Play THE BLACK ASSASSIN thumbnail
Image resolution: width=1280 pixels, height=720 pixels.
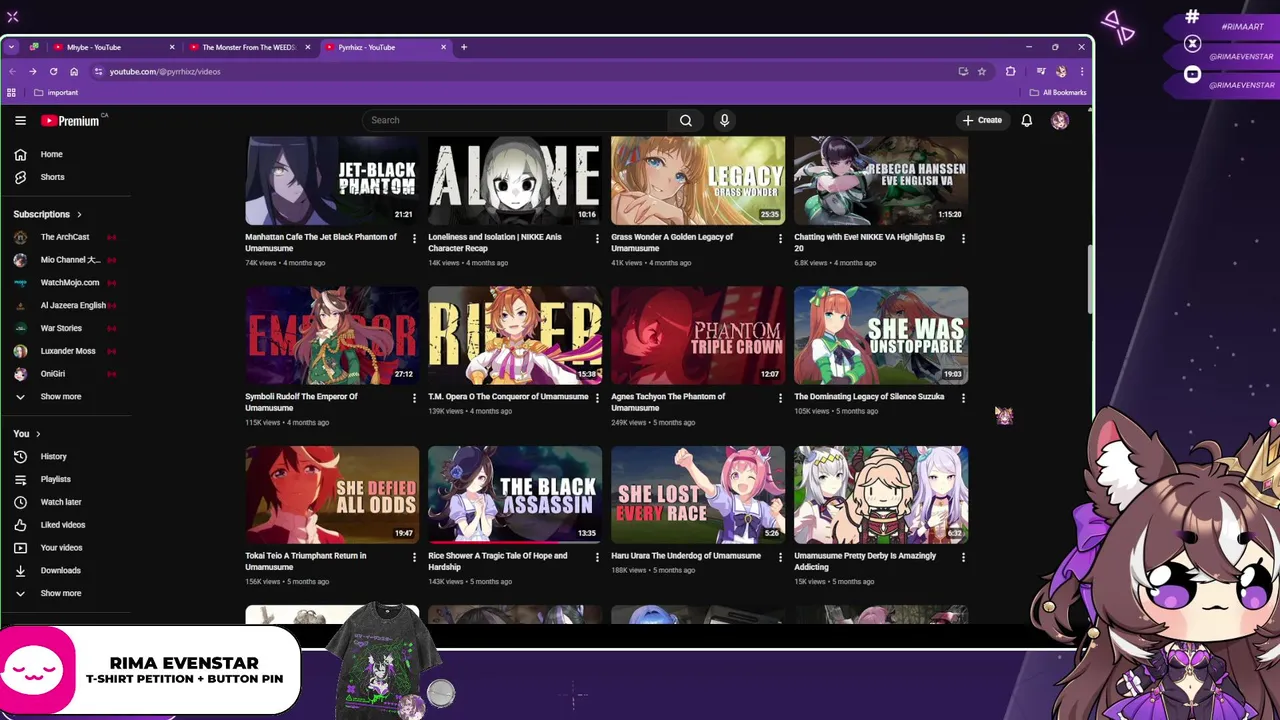(x=515, y=495)
